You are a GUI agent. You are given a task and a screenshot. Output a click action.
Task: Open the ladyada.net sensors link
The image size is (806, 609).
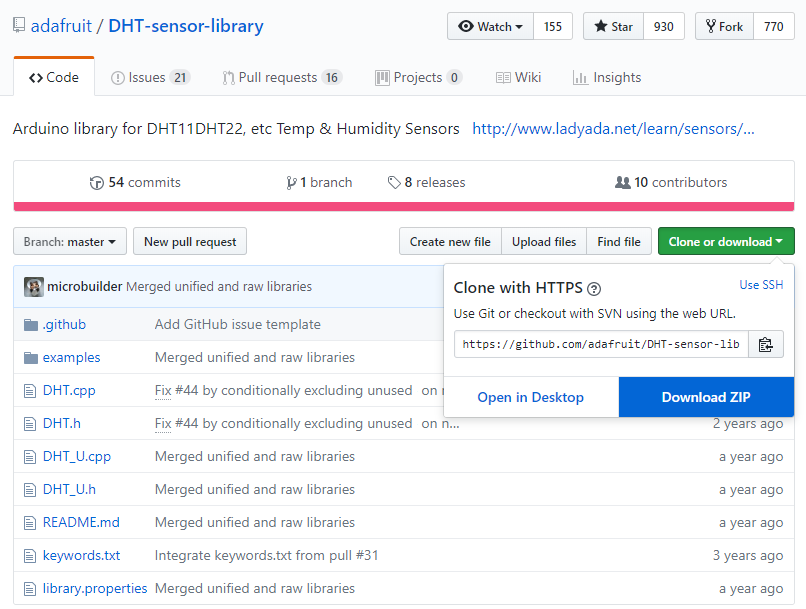[613, 128]
